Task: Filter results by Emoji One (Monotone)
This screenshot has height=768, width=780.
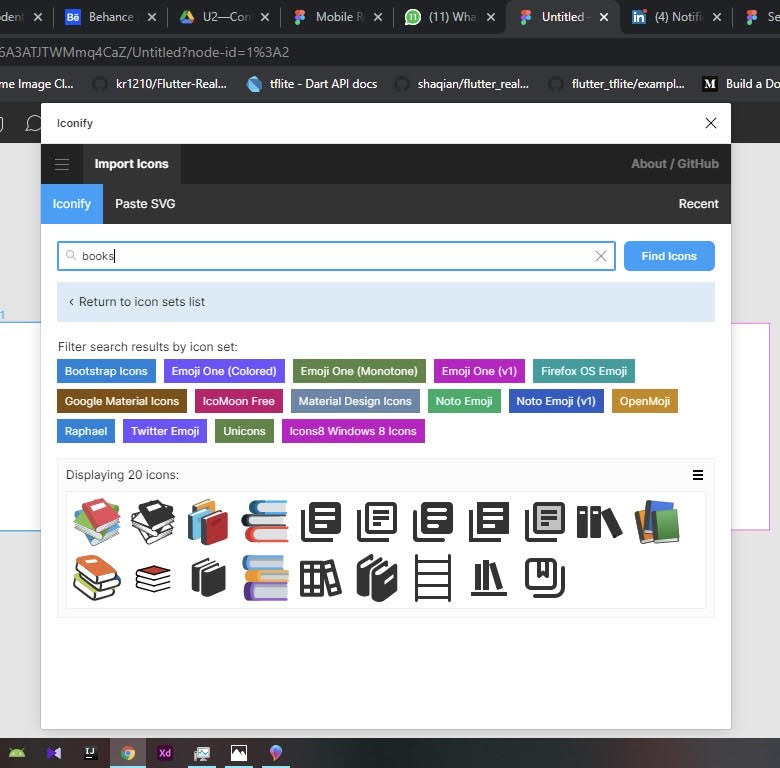Action: pyautogui.click(x=359, y=371)
